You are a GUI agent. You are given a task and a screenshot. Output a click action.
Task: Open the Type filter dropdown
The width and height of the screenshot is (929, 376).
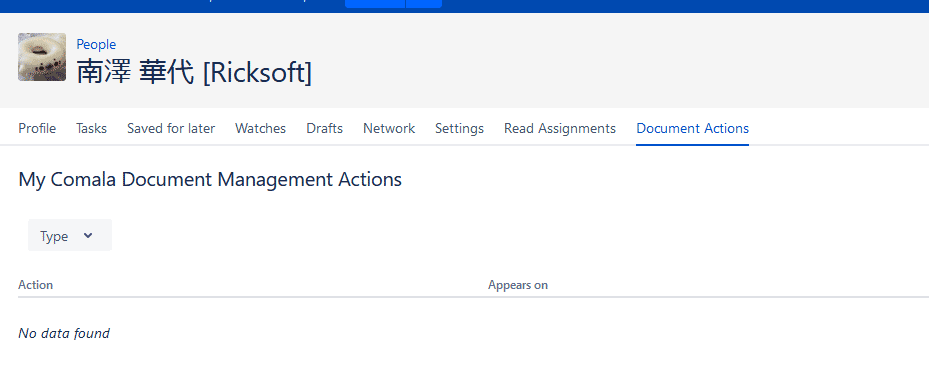tap(70, 235)
